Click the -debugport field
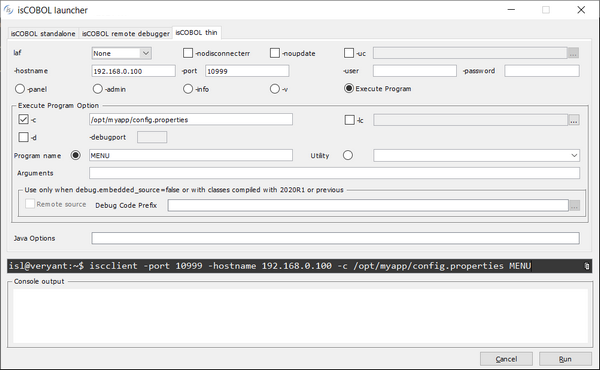The width and height of the screenshot is (600, 370). (152, 137)
